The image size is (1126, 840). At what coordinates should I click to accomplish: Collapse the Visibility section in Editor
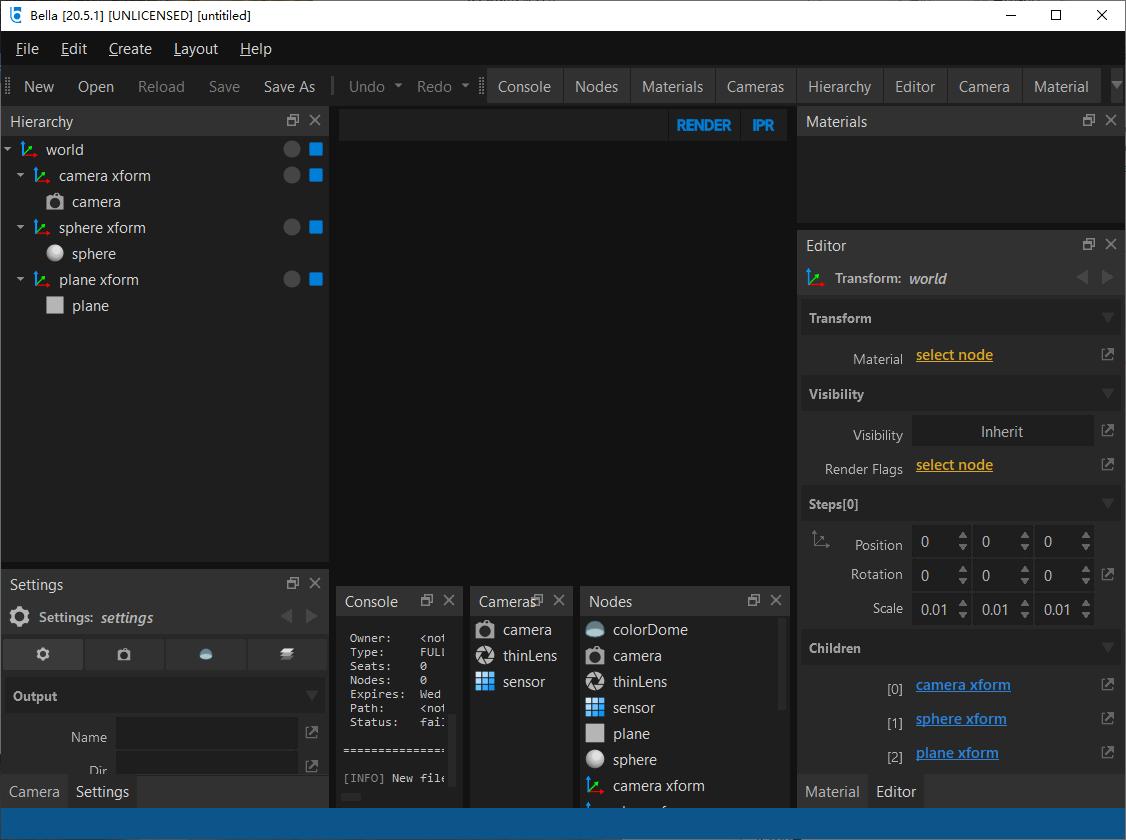[x=1107, y=393]
